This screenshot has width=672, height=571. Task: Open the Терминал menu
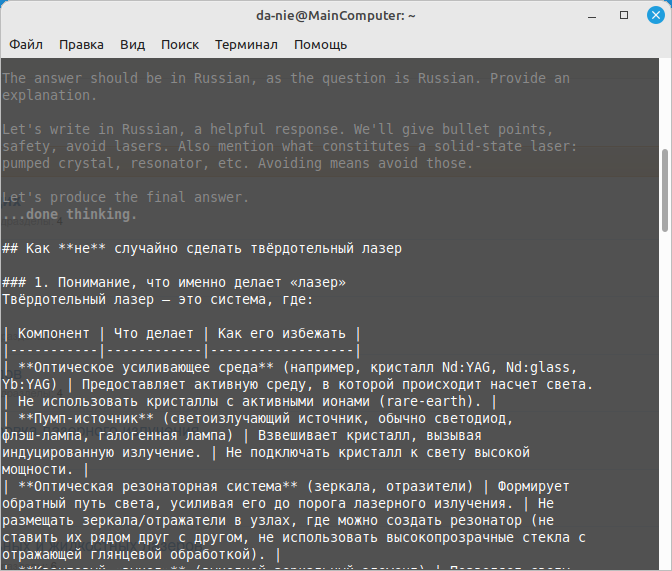tap(246, 45)
